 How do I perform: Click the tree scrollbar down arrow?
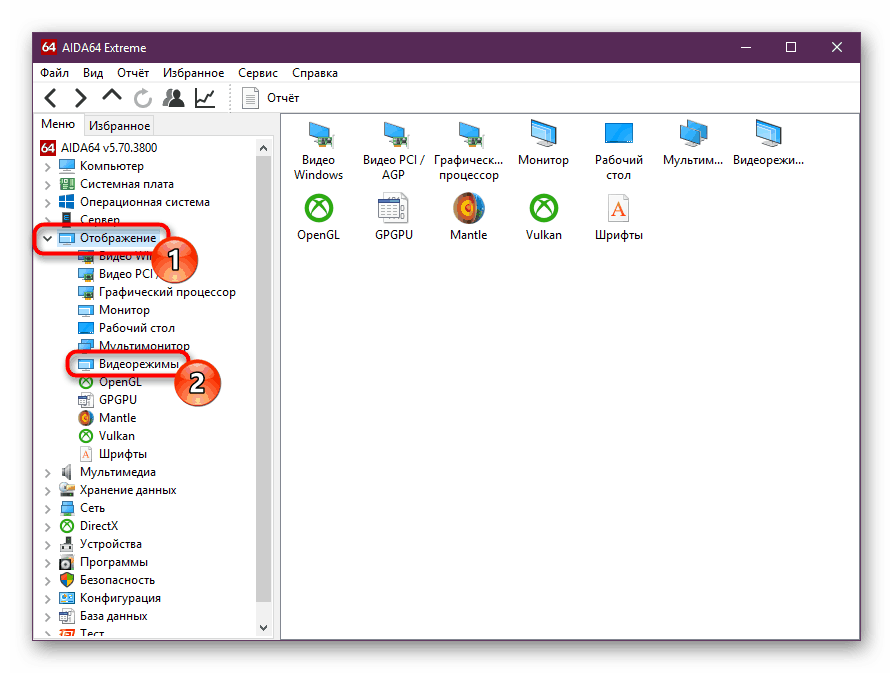coord(263,628)
